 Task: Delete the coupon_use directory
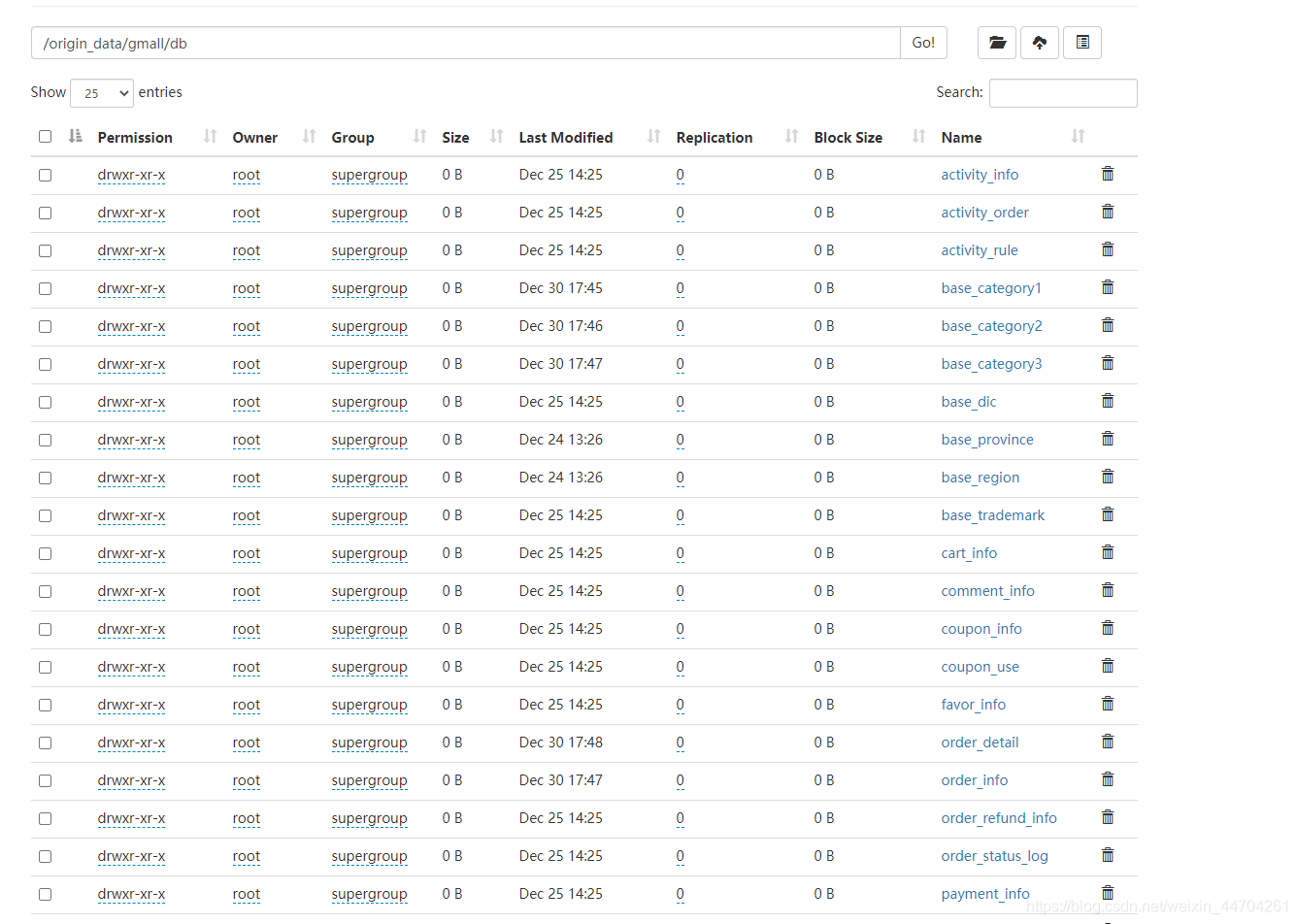click(x=1108, y=666)
